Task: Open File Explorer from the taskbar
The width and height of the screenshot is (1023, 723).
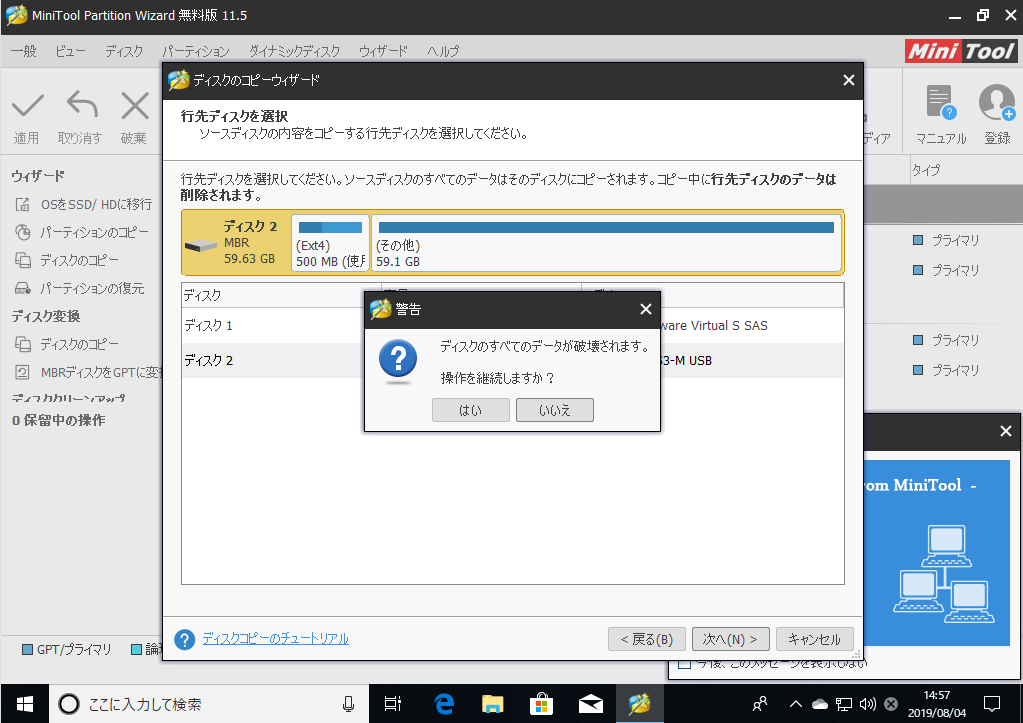Action: tap(491, 704)
